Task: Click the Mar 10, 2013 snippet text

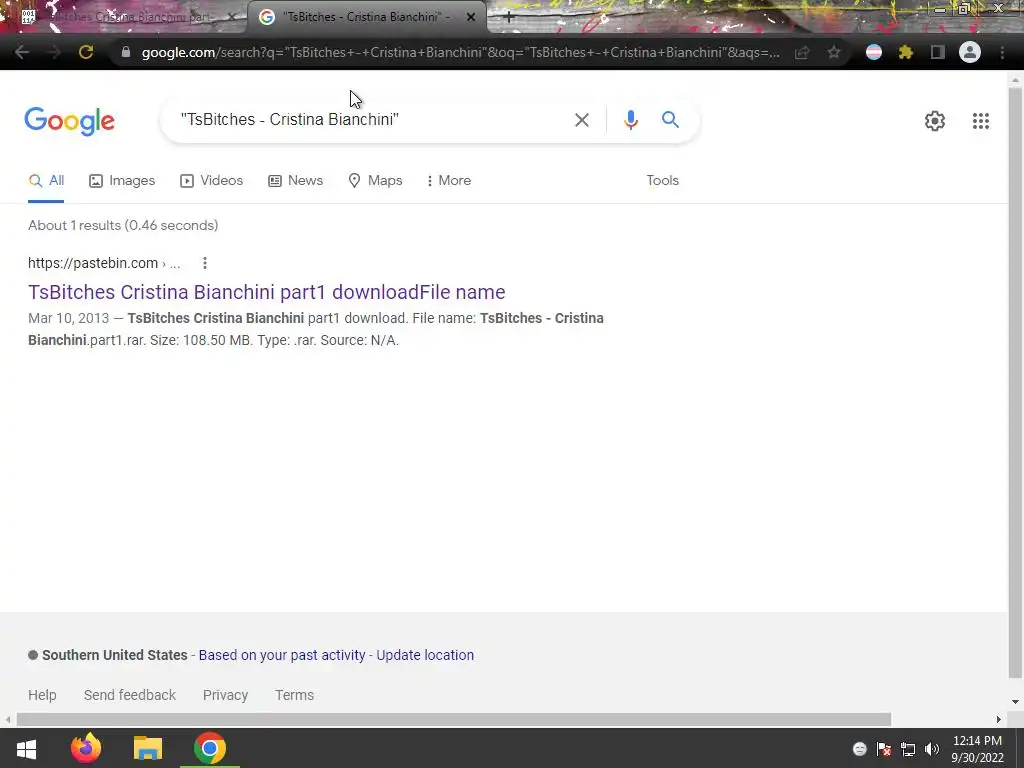Action: point(69,318)
